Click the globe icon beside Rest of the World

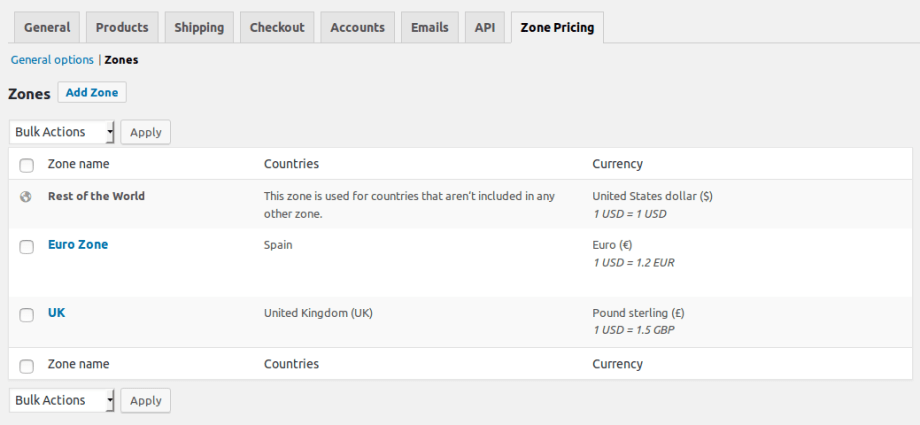tap(25, 197)
